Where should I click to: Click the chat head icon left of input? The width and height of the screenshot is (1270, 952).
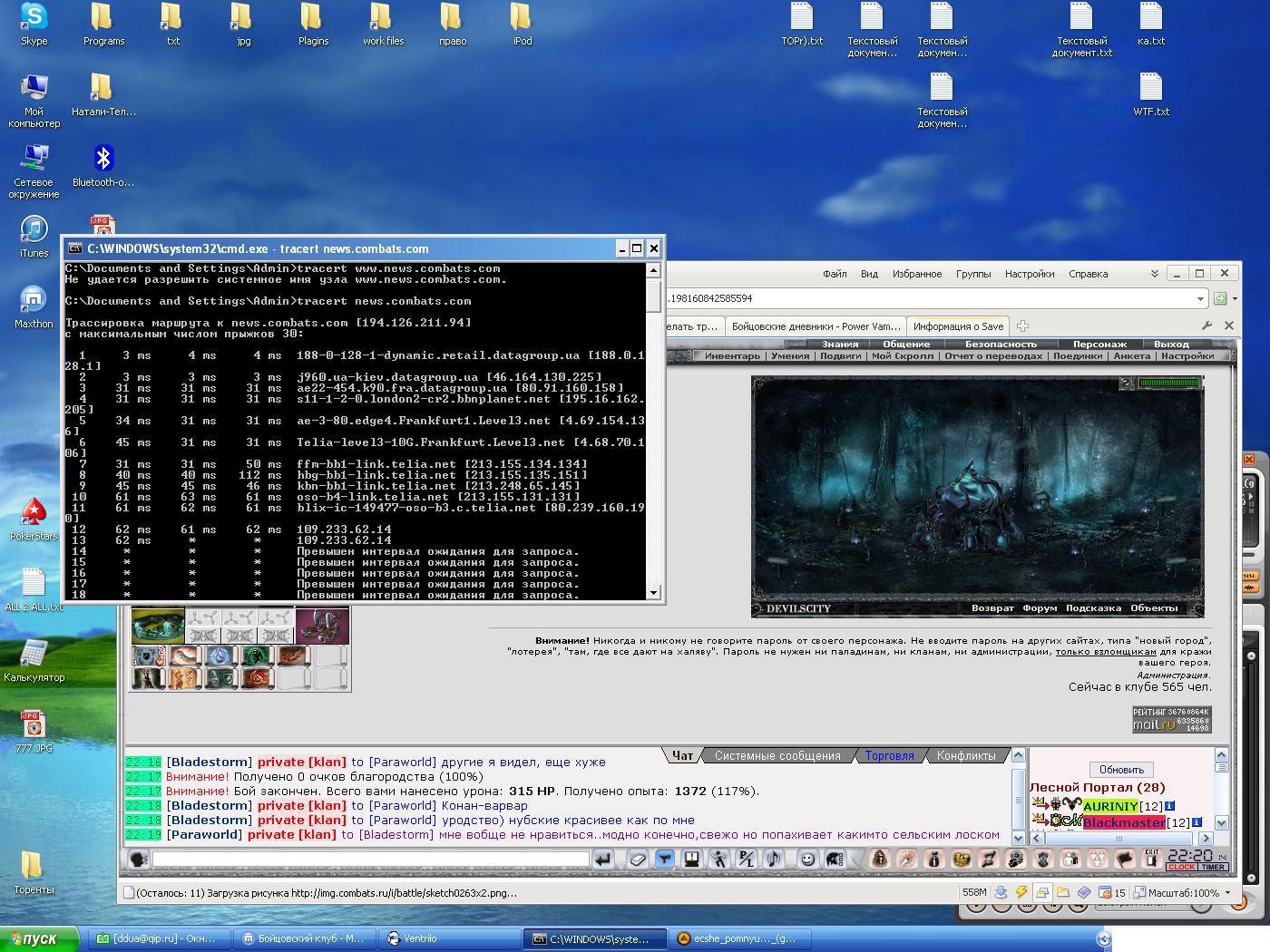click(138, 860)
